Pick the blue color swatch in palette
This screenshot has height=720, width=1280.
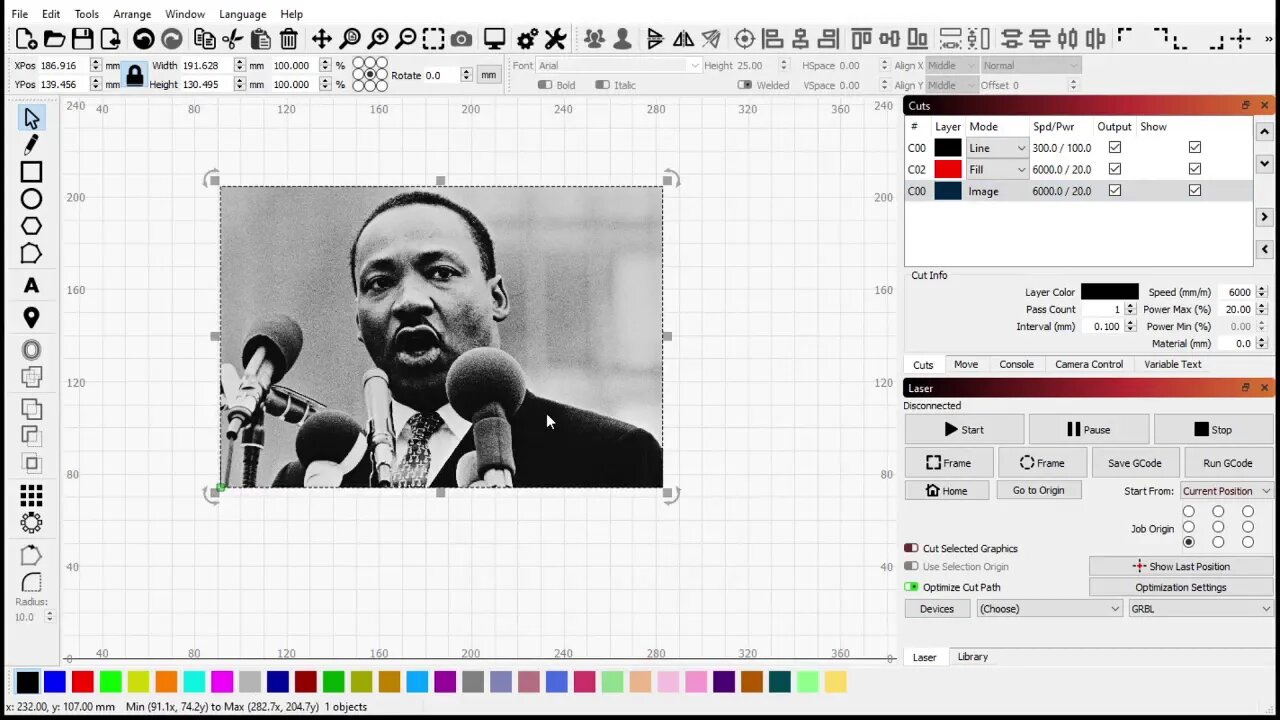pyautogui.click(x=55, y=682)
